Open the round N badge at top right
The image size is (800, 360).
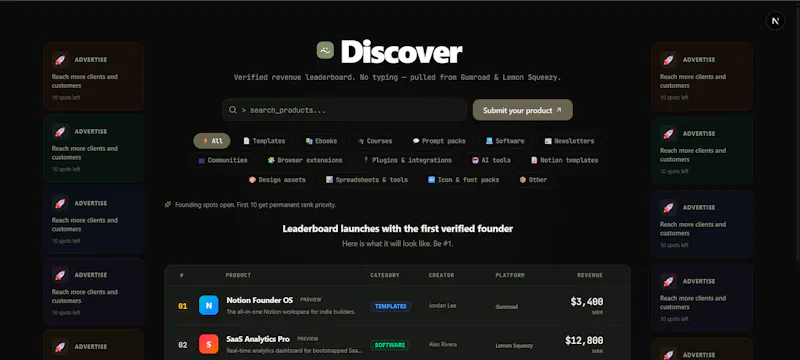[775, 21]
